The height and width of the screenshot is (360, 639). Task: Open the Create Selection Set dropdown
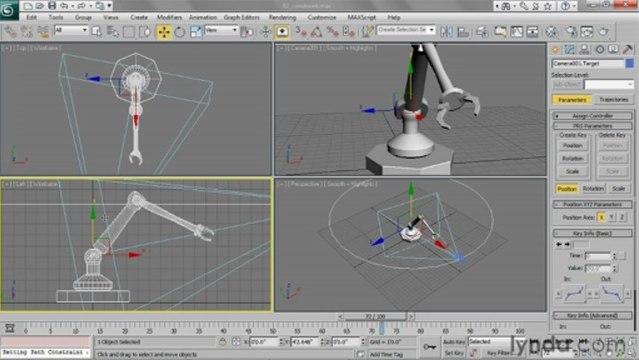(406, 30)
